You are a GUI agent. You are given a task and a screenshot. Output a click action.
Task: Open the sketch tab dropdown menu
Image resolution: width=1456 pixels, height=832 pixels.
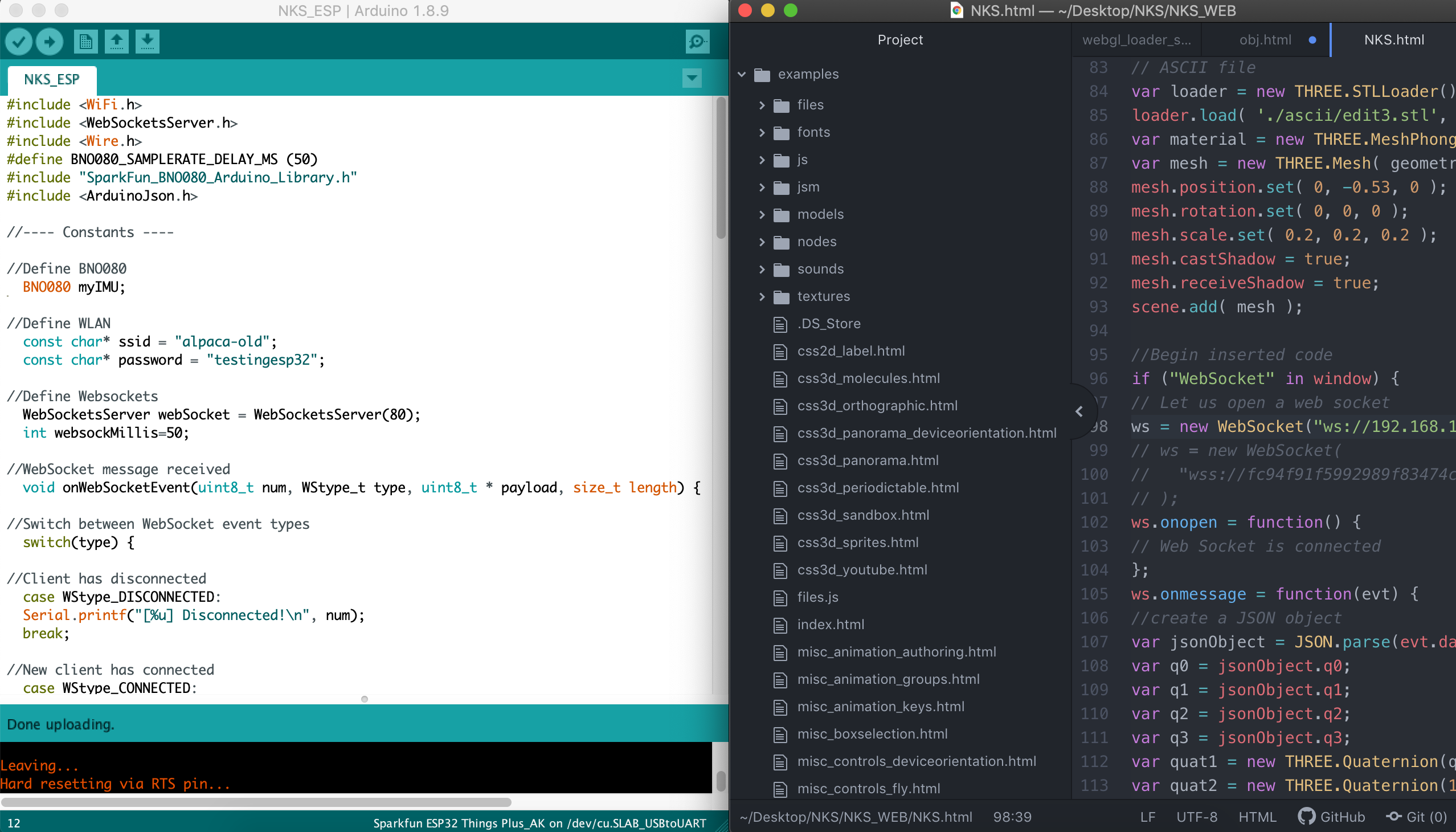coord(691,78)
